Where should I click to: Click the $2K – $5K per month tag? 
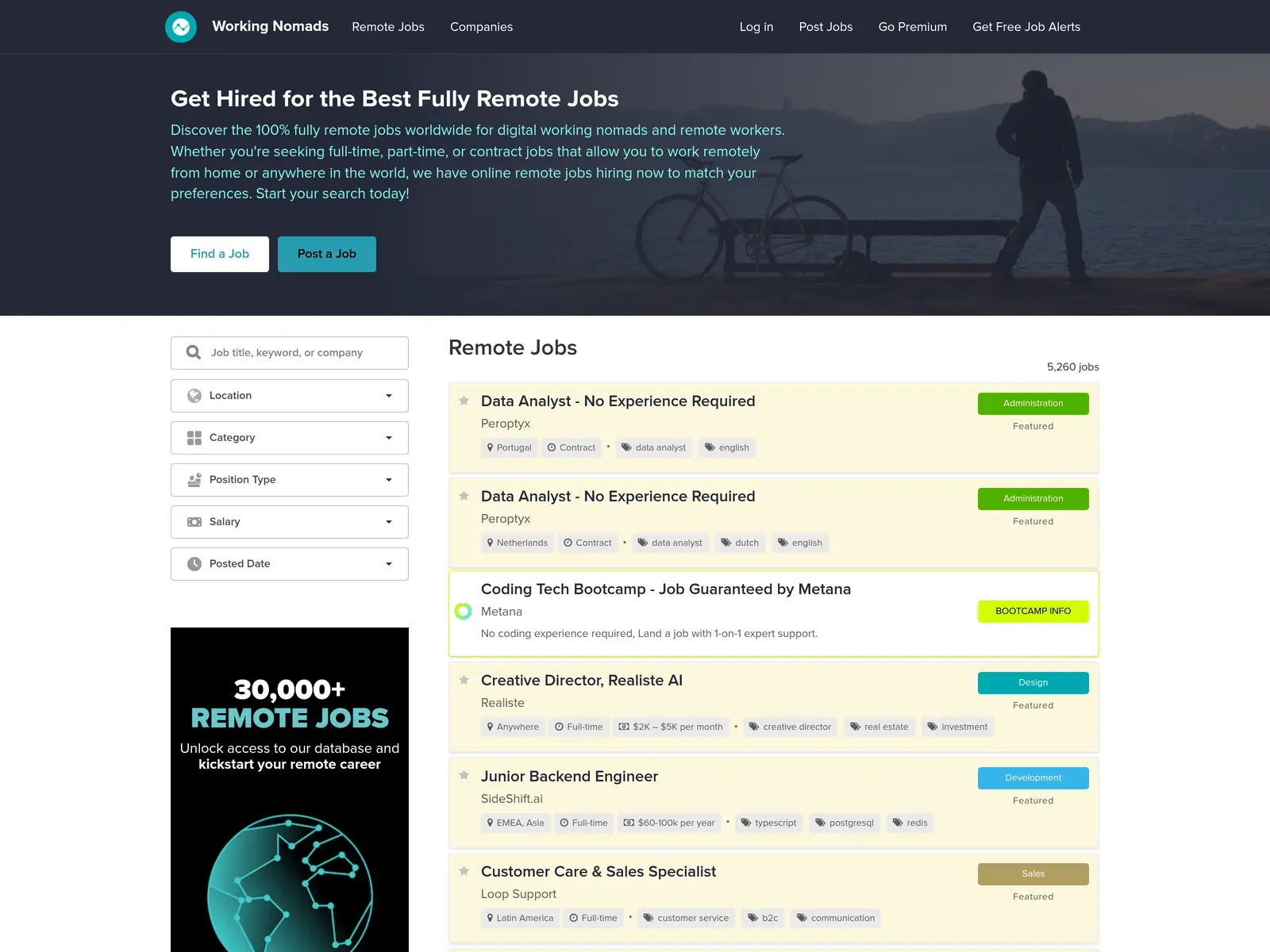click(x=671, y=727)
